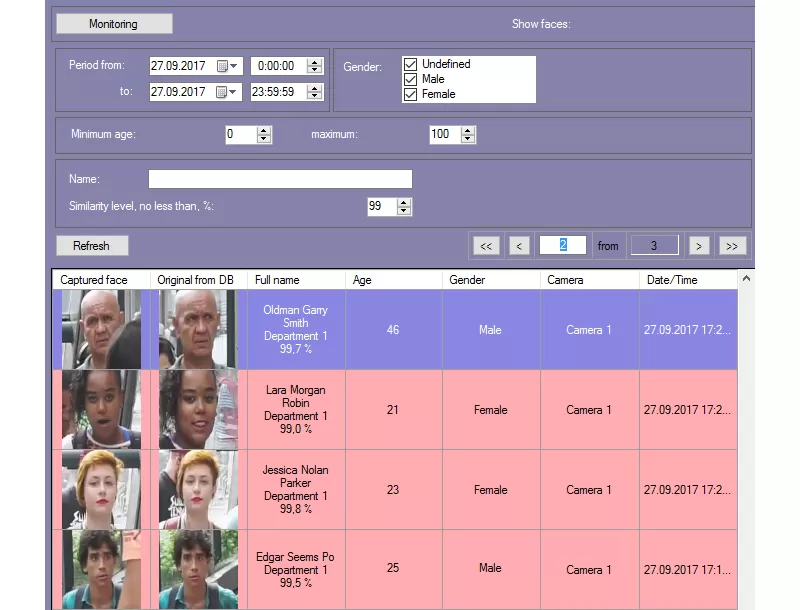The width and height of the screenshot is (800, 610).
Task: Toggle the Male gender checkbox
Action: click(410, 79)
